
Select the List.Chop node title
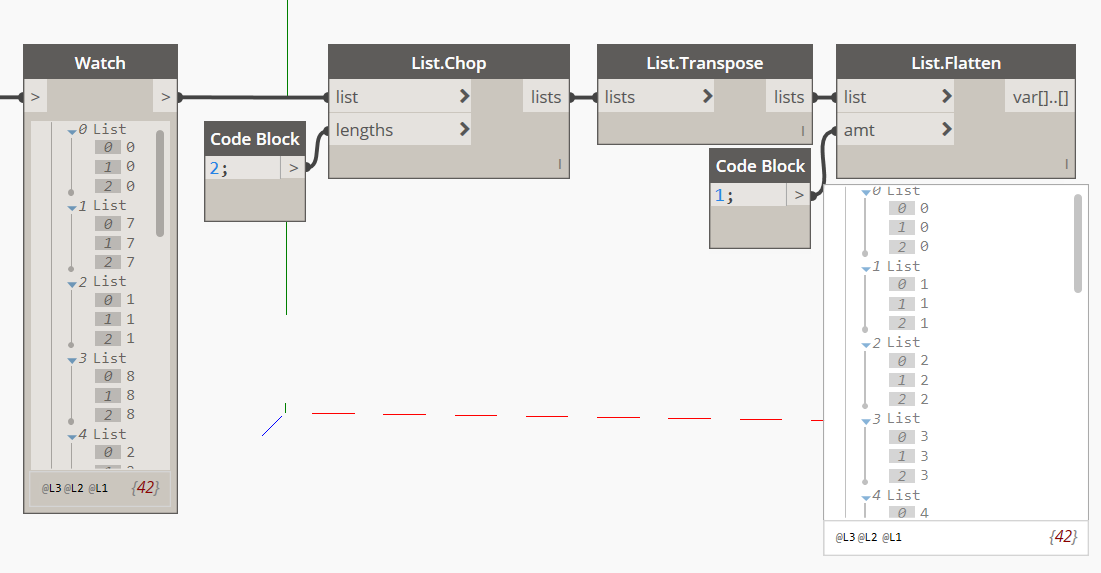448,63
